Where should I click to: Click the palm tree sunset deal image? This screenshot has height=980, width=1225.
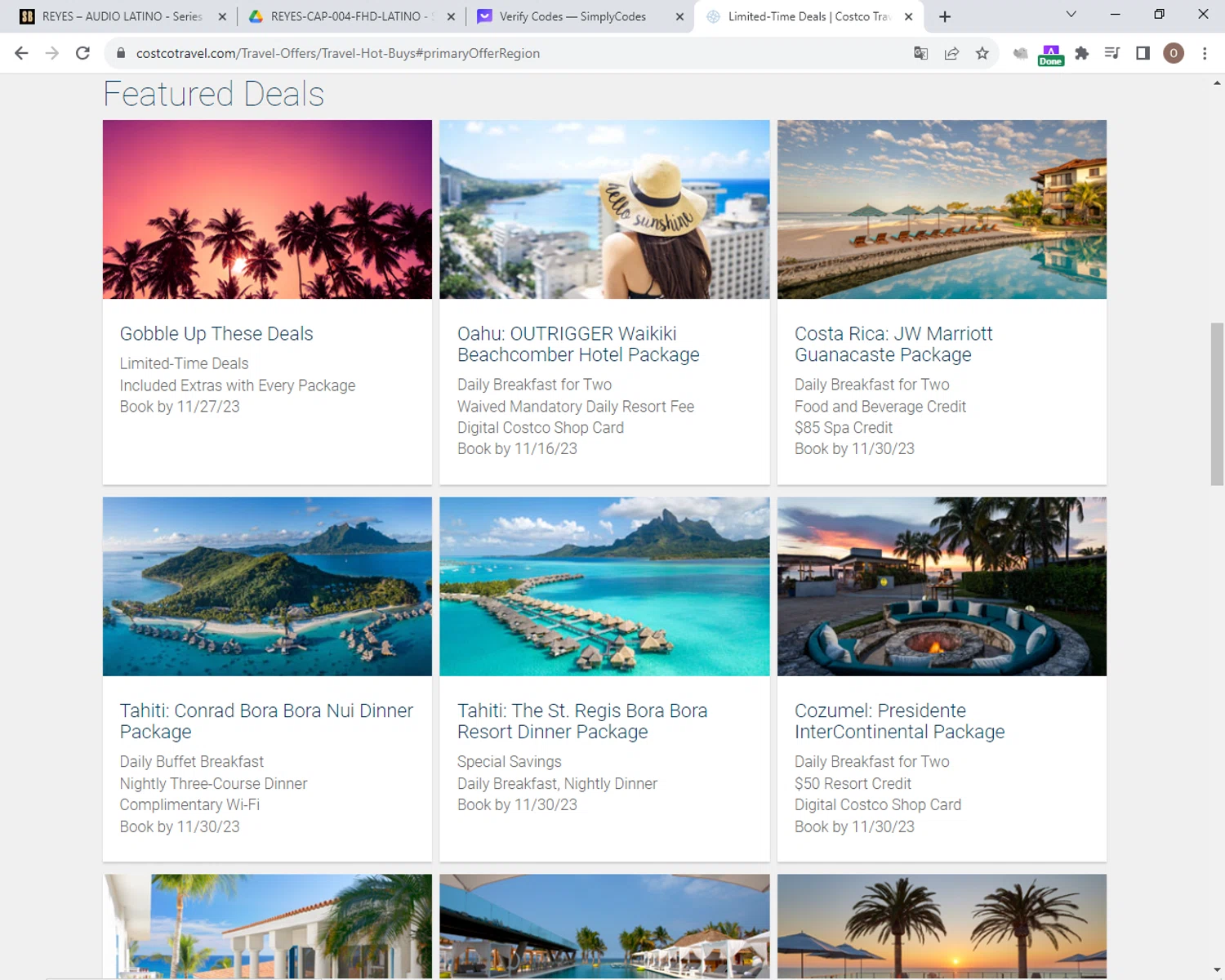point(267,209)
